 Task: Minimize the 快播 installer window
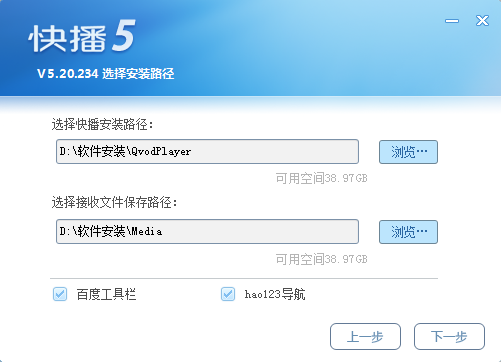[452, 21]
